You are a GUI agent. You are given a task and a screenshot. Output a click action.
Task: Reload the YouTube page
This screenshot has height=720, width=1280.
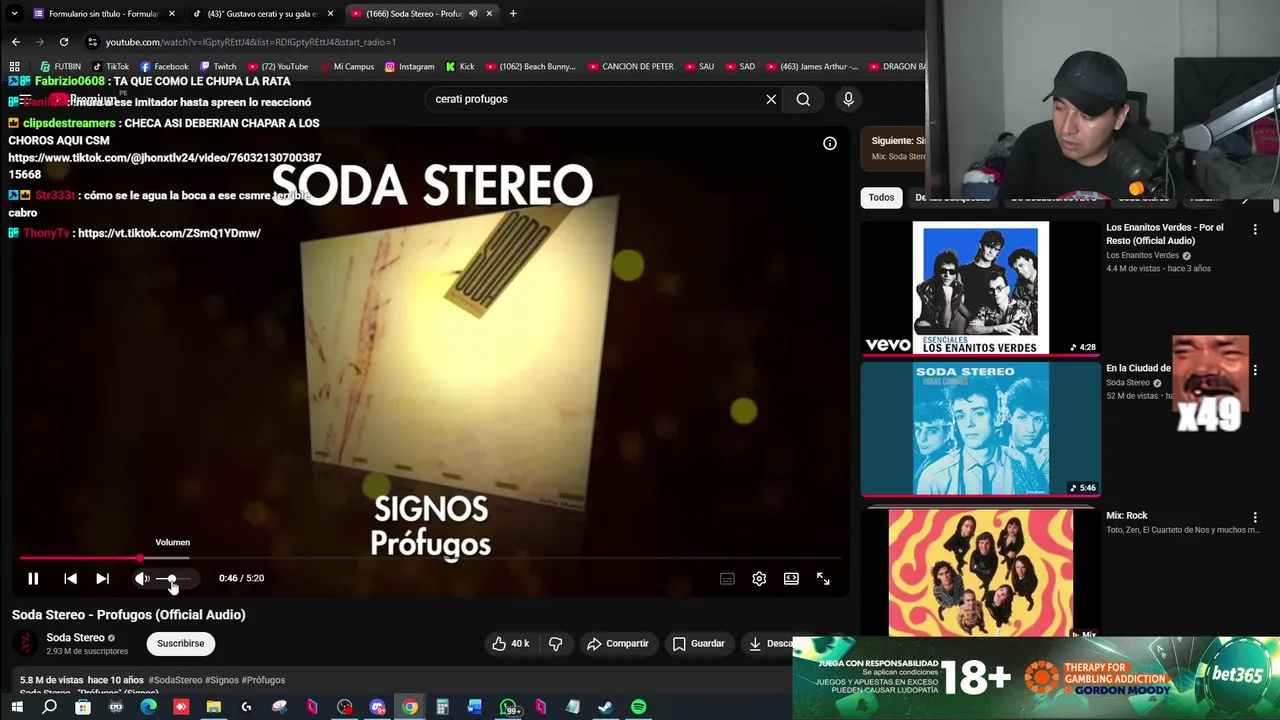[64, 42]
